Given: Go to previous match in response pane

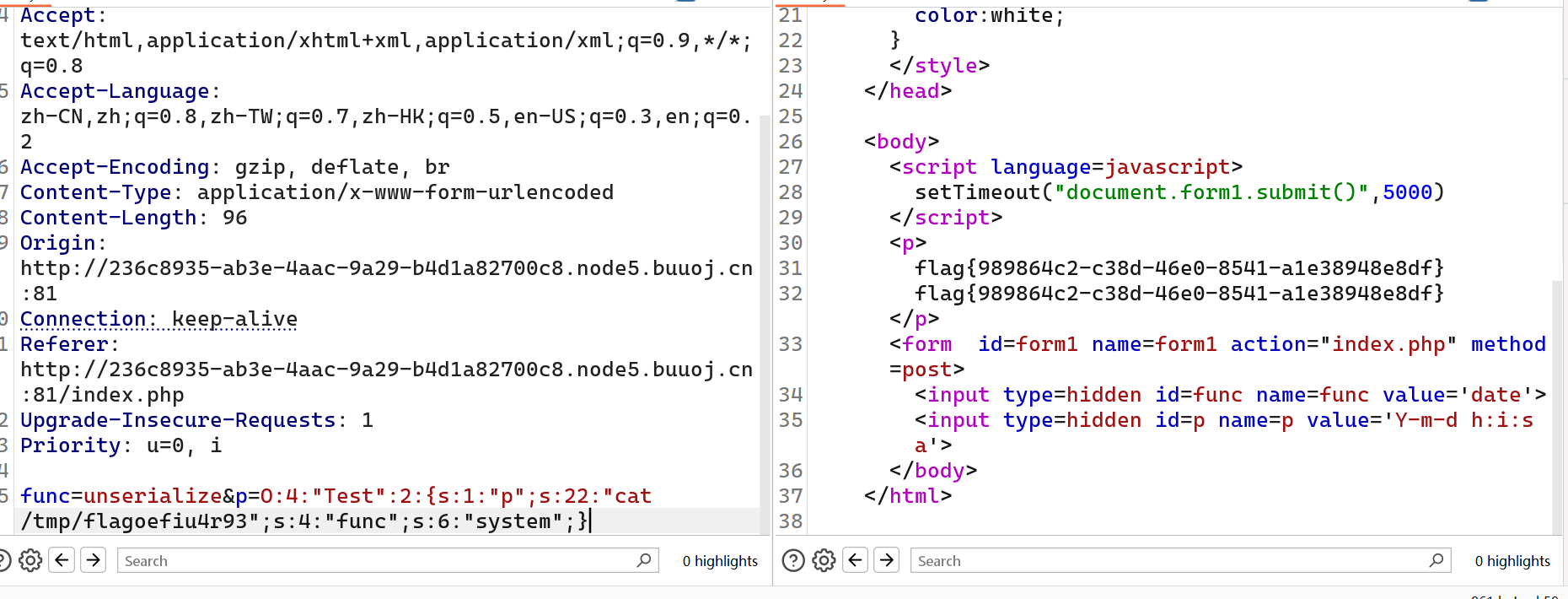Looking at the screenshot, I should [x=856, y=560].
